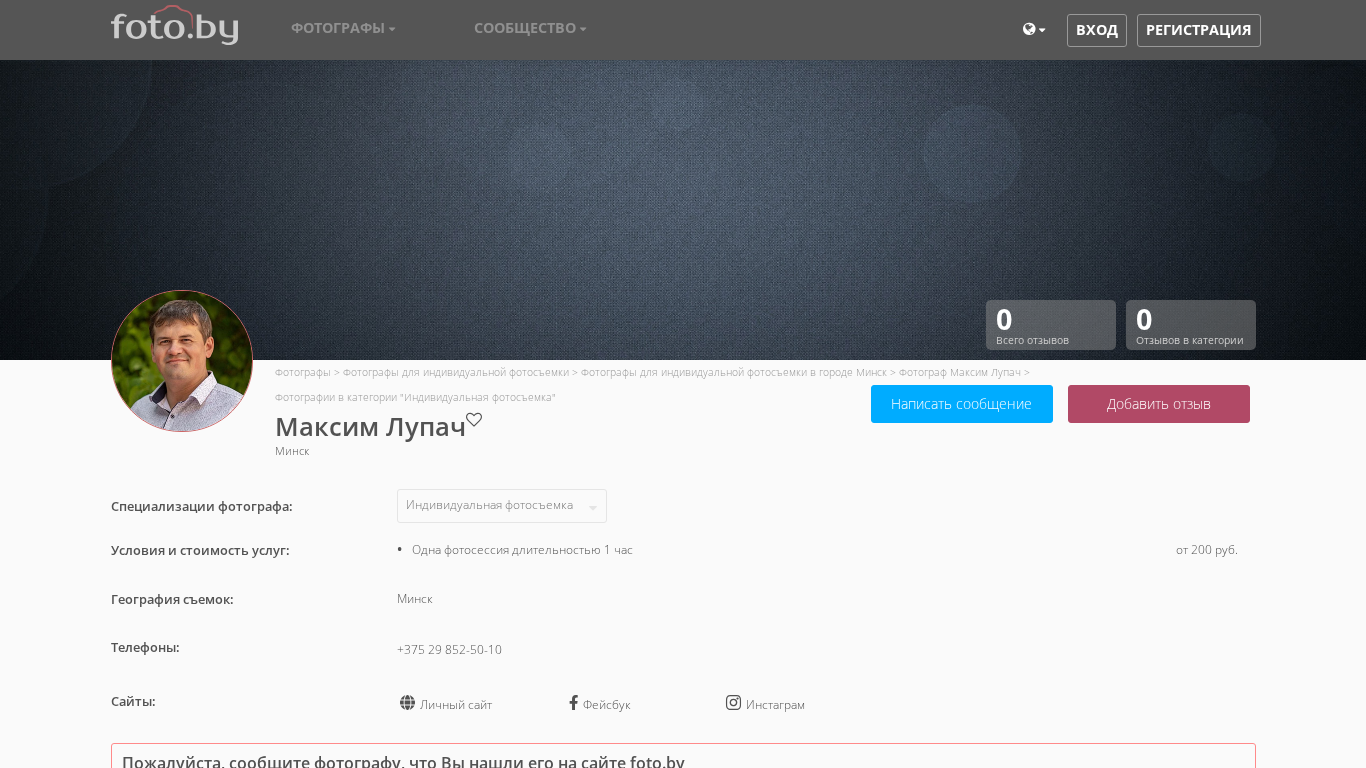
Task: Open the globe language selector
Action: pyautogui.click(x=1033, y=30)
